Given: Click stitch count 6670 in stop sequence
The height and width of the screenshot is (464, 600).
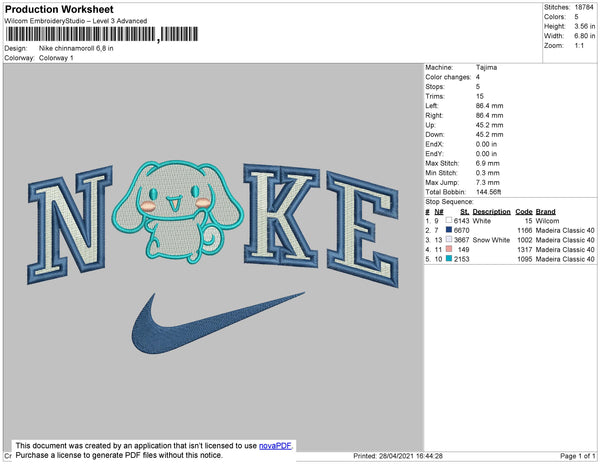Looking at the screenshot, I should coord(461,230).
